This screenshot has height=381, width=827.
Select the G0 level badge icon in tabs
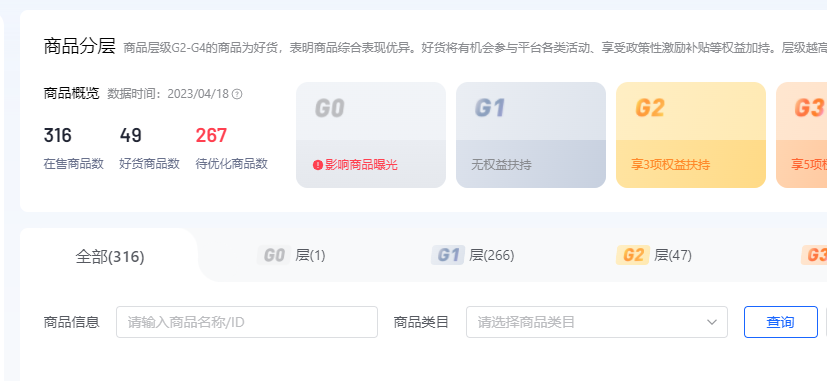(274, 256)
